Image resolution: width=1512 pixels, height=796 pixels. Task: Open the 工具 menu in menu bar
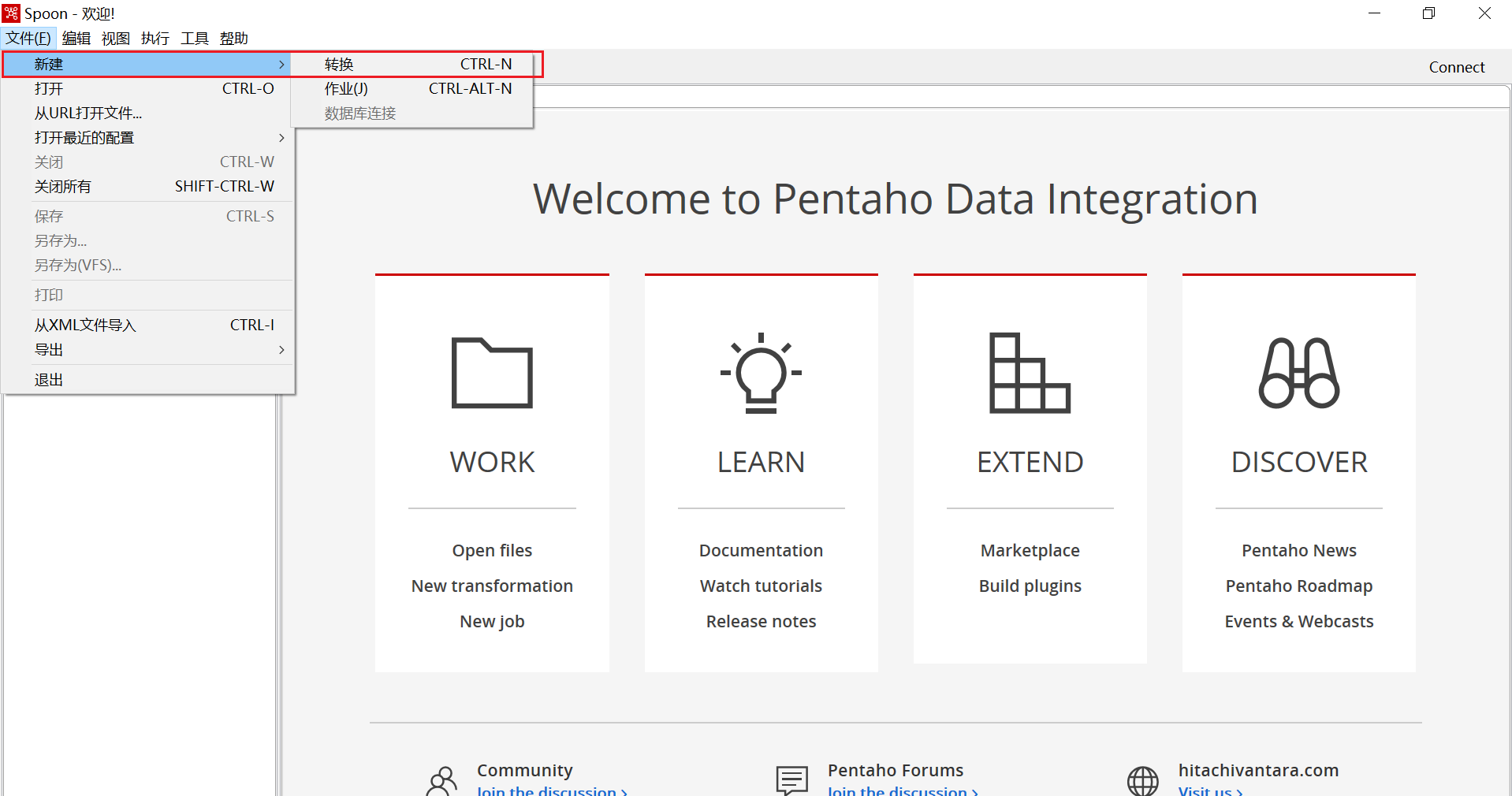coord(194,39)
